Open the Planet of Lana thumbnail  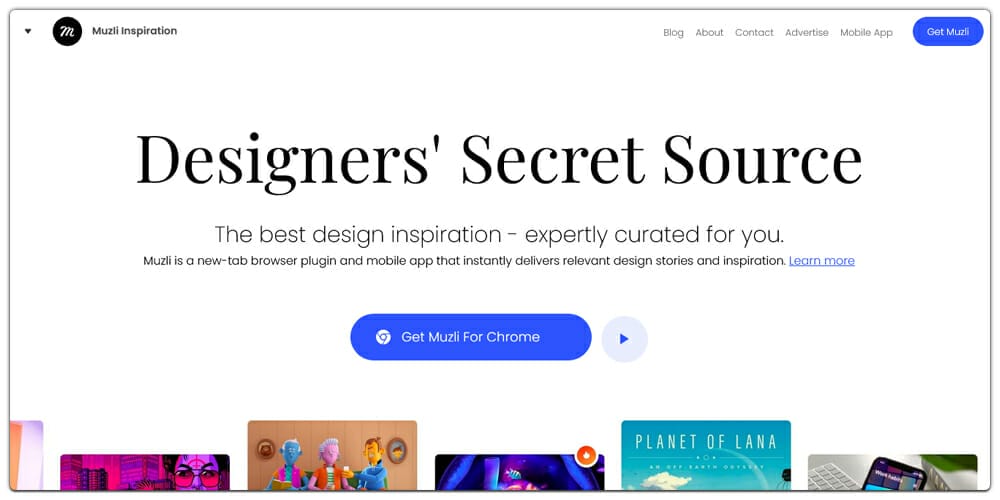(706, 455)
